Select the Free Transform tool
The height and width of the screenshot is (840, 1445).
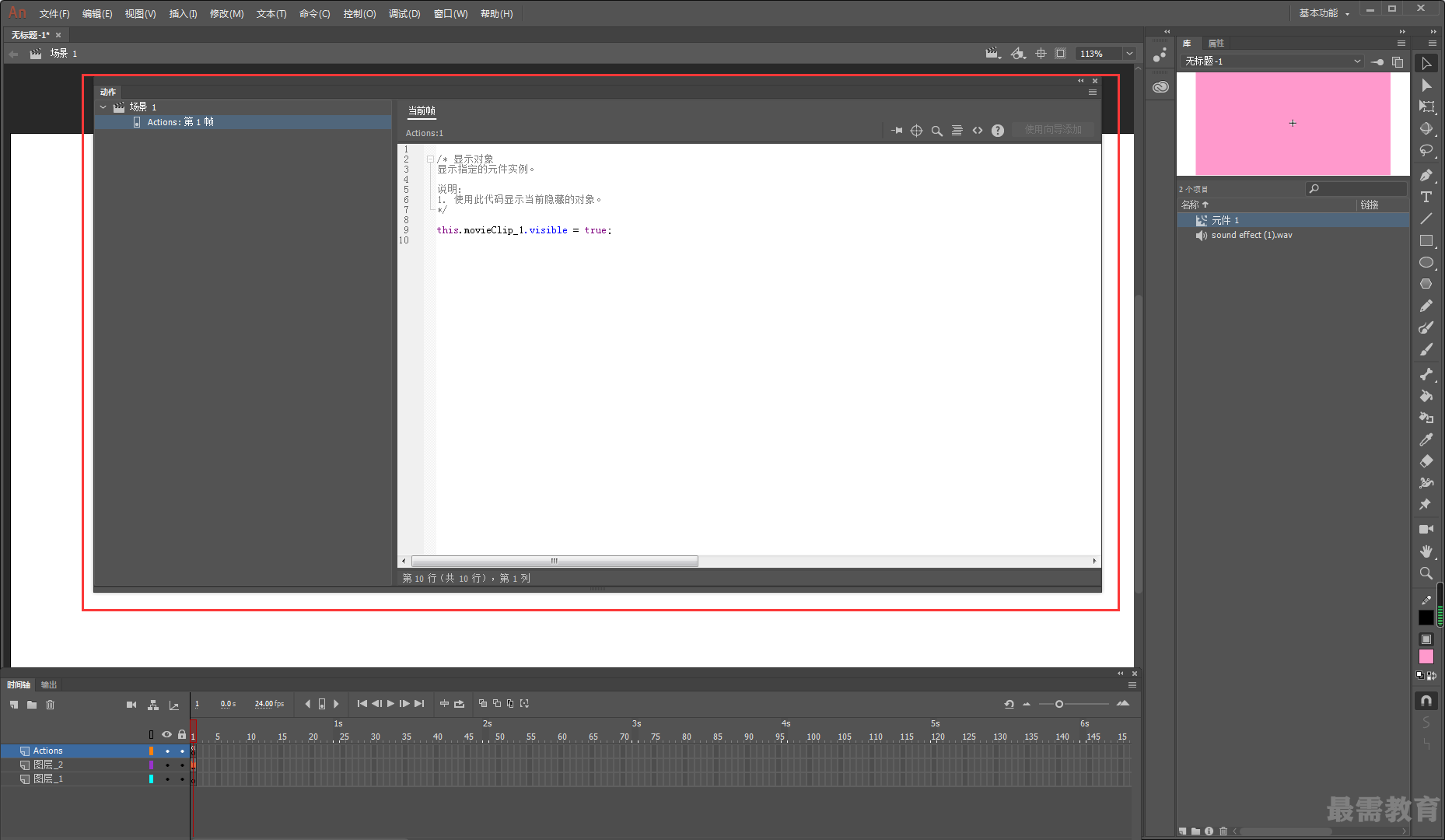(1426, 107)
